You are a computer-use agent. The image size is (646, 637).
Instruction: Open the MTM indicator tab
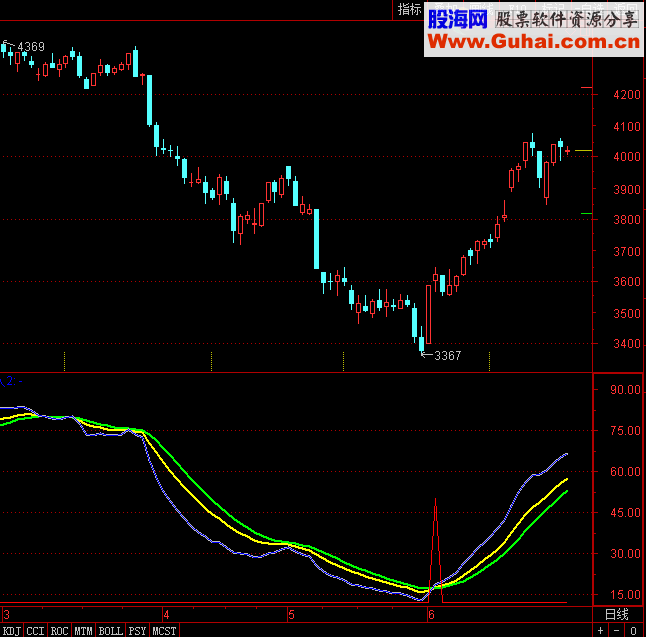[84, 631]
